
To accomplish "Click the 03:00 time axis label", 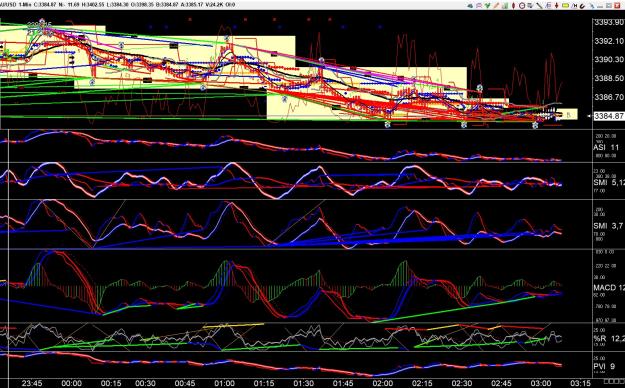I will 541,383.
